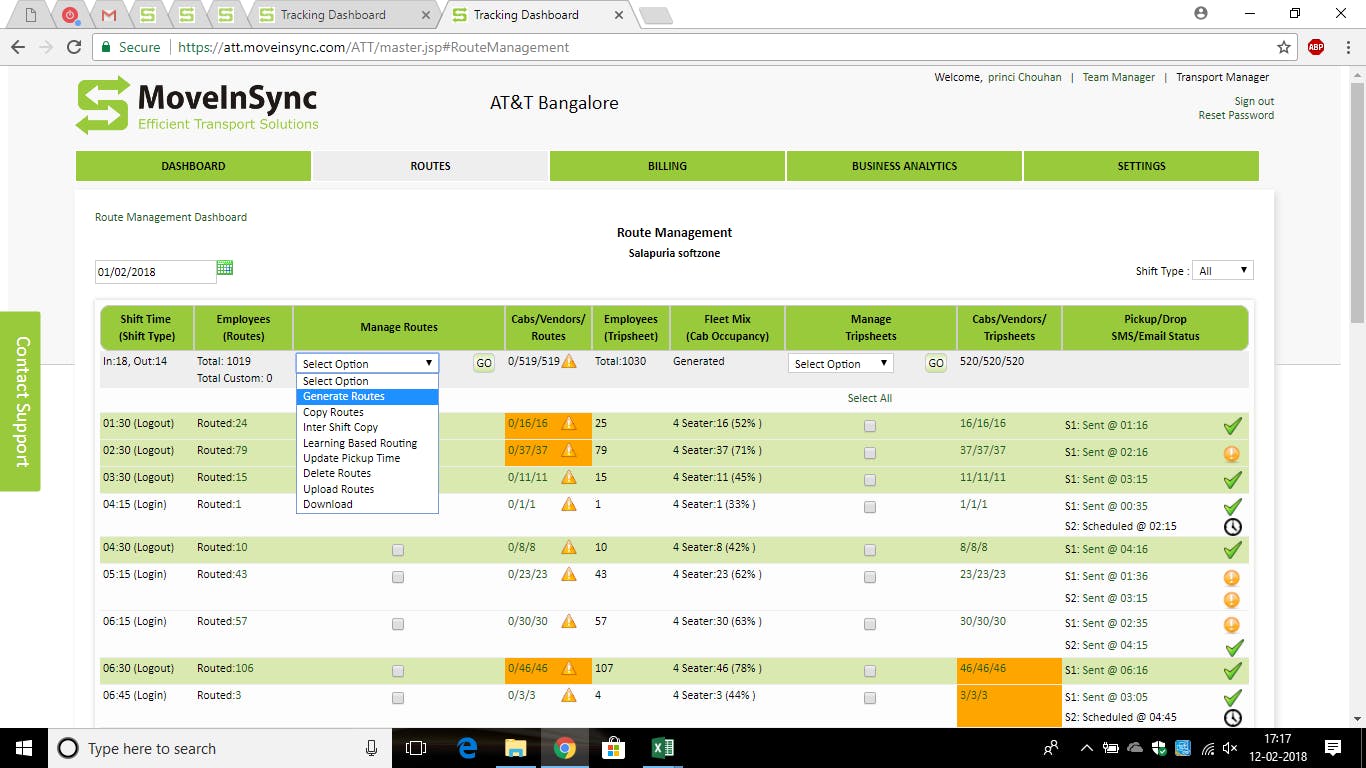Click the ABP adblocker icon in the browser toolbar
The image size is (1366, 768).
[x=1315, y=47]
